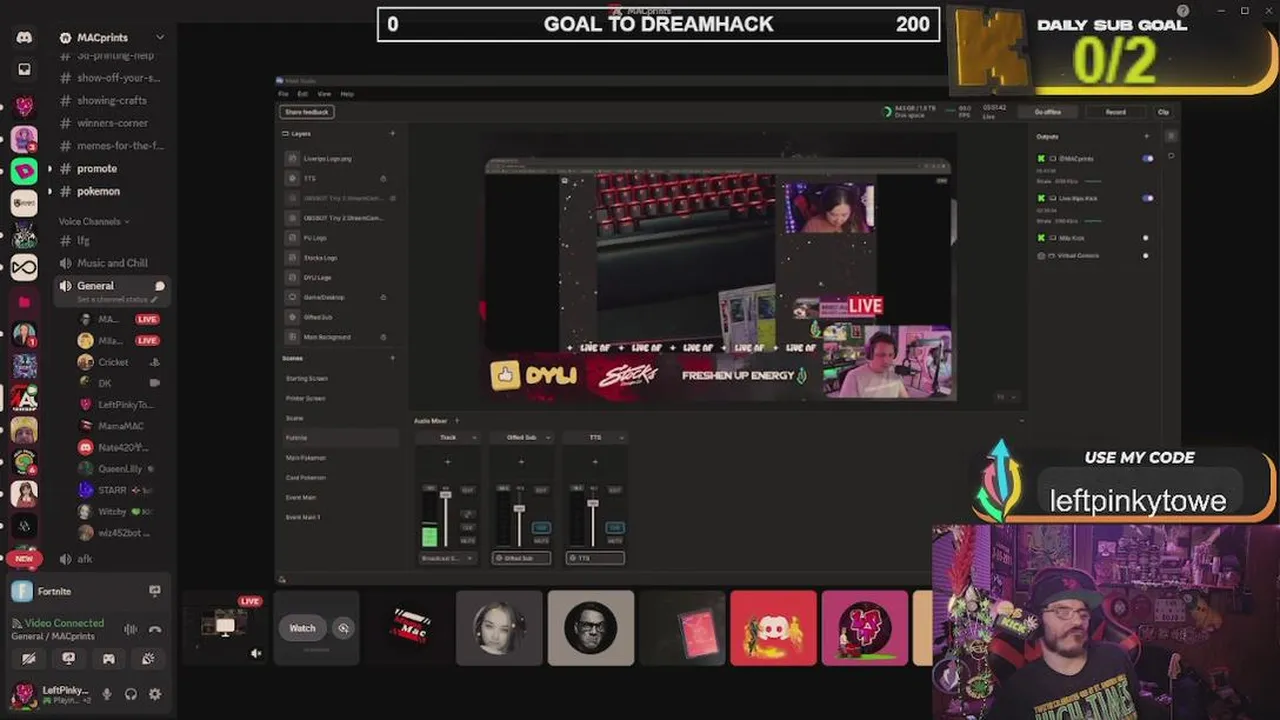Open the green server icon
This screenshot has width=1280, height=720.
coord(24,170)
